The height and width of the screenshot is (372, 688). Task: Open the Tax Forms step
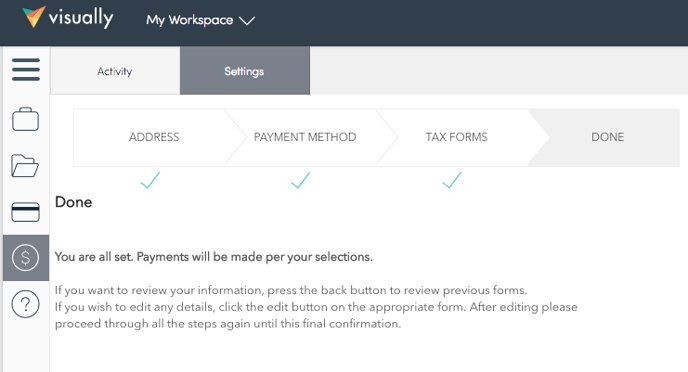coord(456,137)
